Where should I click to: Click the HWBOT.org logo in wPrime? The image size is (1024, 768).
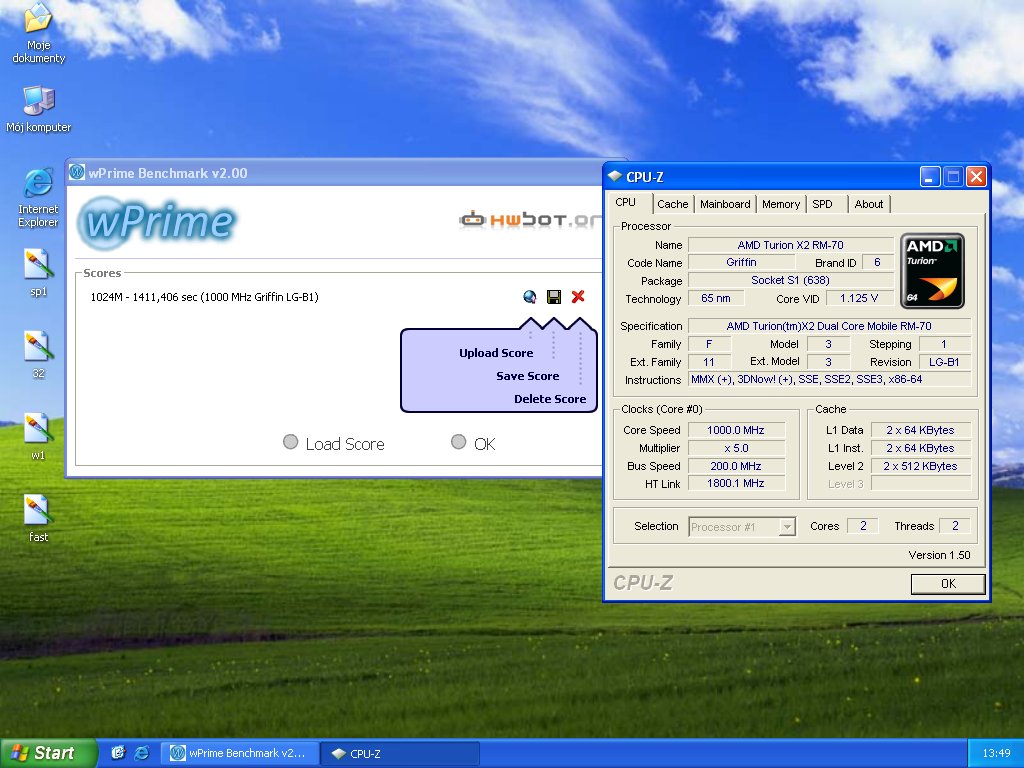530,220
